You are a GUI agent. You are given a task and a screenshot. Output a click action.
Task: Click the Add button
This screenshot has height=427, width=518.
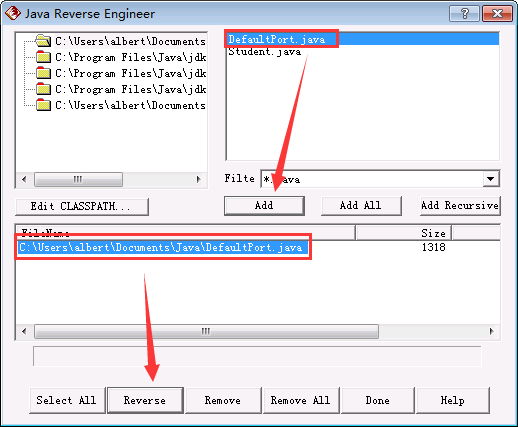pos(264,205)
